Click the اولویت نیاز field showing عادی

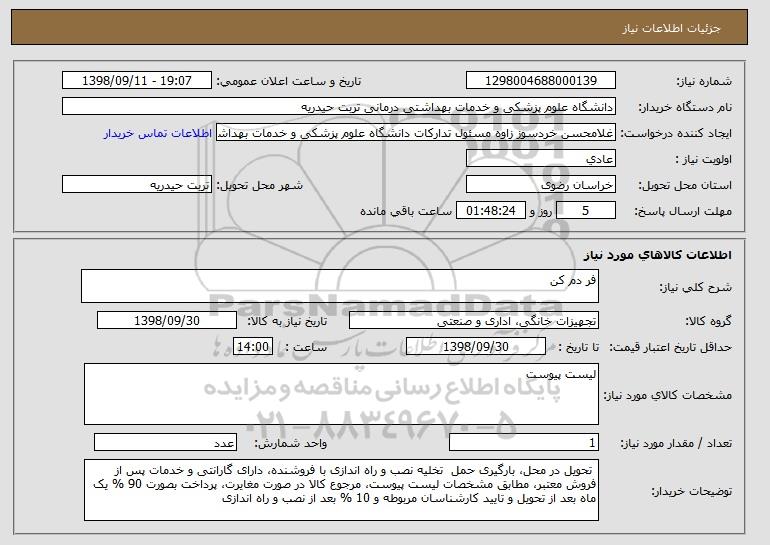point(541,159)
